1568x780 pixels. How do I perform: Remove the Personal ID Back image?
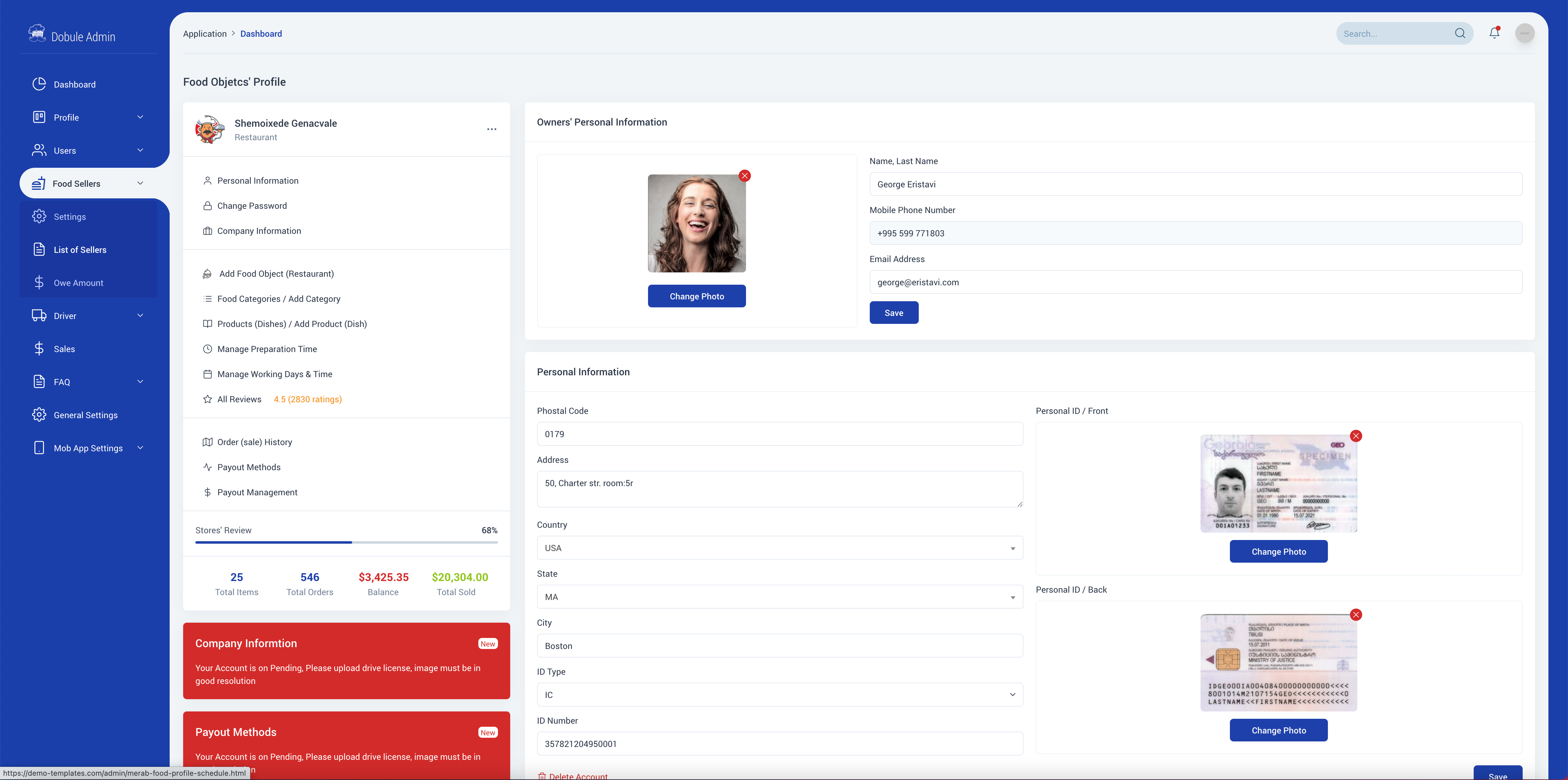tap(1355, 615)
